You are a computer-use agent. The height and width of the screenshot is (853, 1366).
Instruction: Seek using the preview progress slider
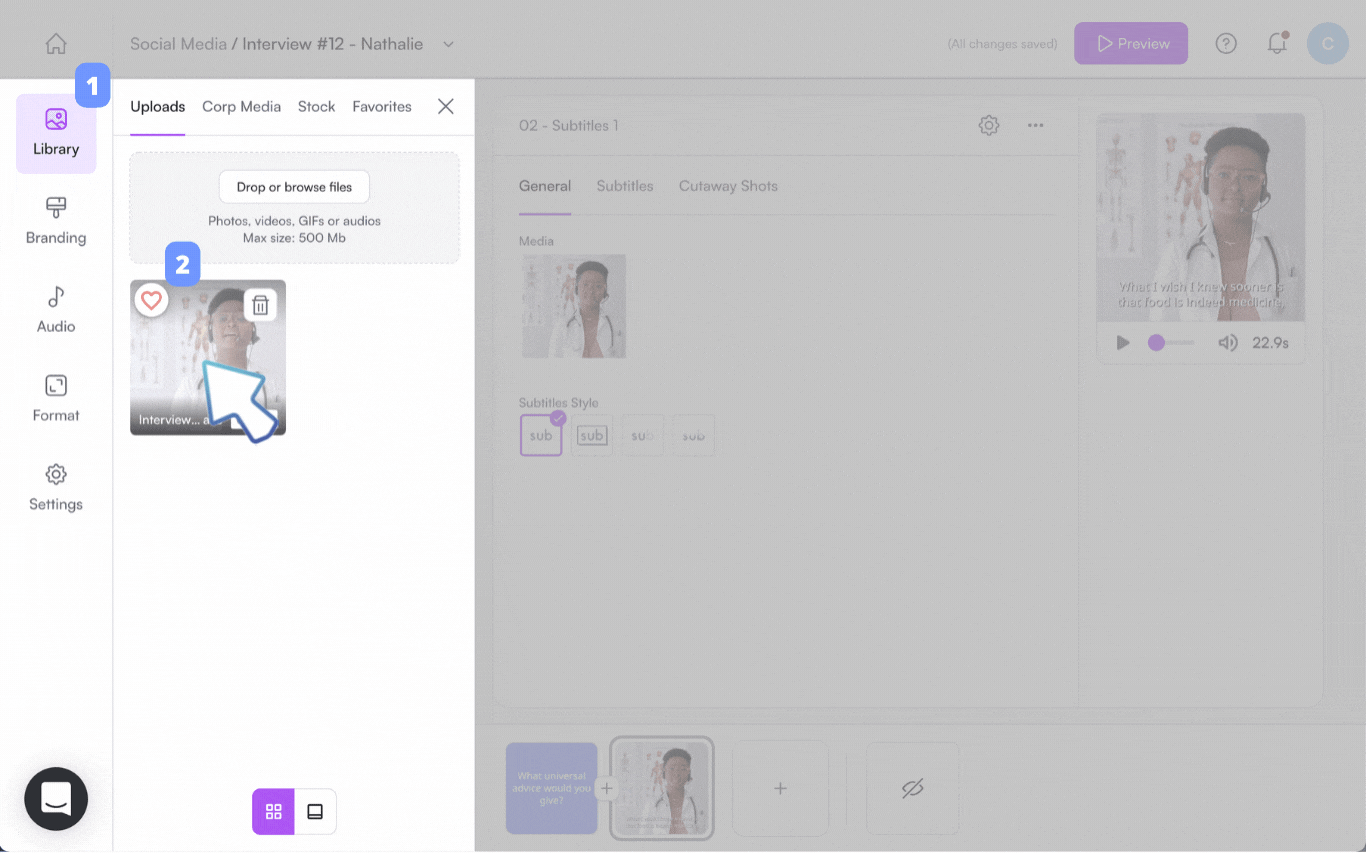coord(1171,343)
